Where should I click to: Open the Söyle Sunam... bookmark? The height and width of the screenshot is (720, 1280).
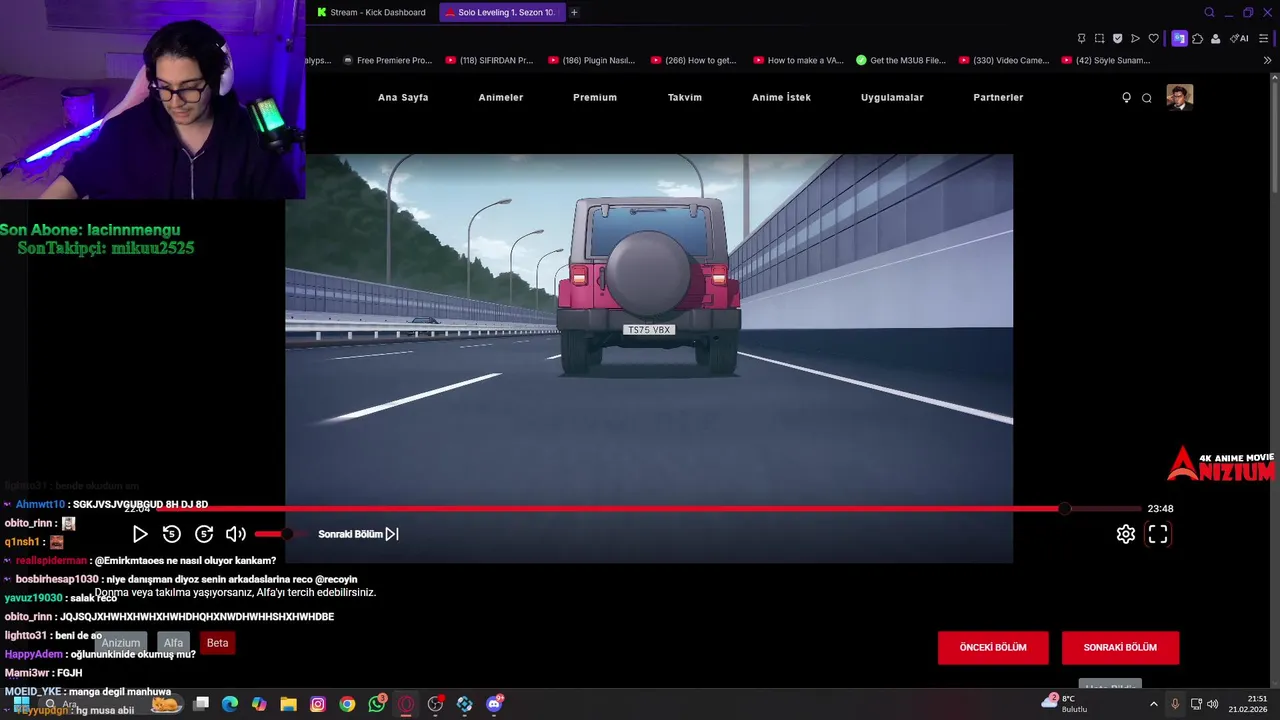(x=1106, y=60)
